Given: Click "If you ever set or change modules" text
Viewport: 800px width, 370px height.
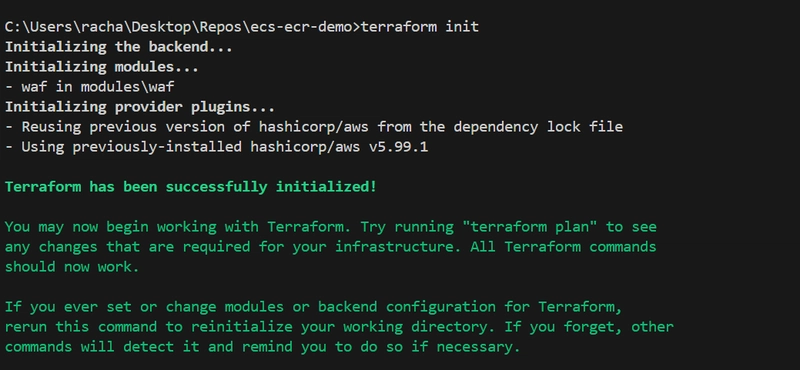Looking at the screenshot, I should [144, 307].
